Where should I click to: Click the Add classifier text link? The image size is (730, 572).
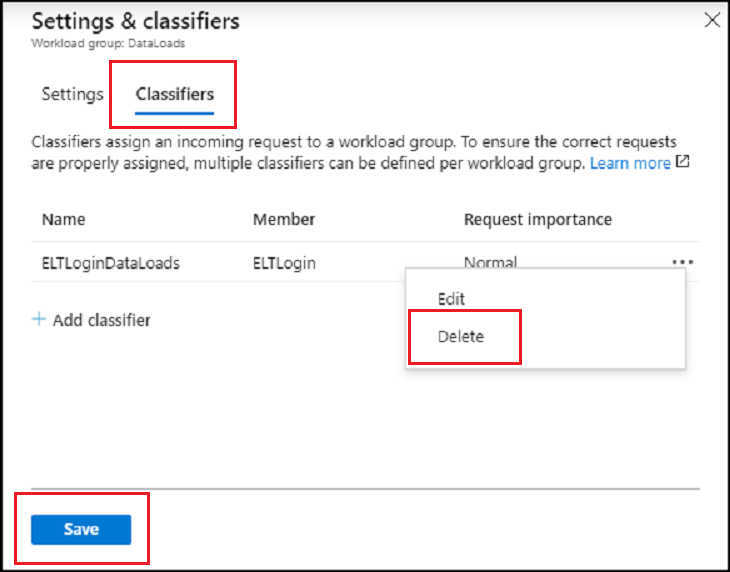coord(101,320)
